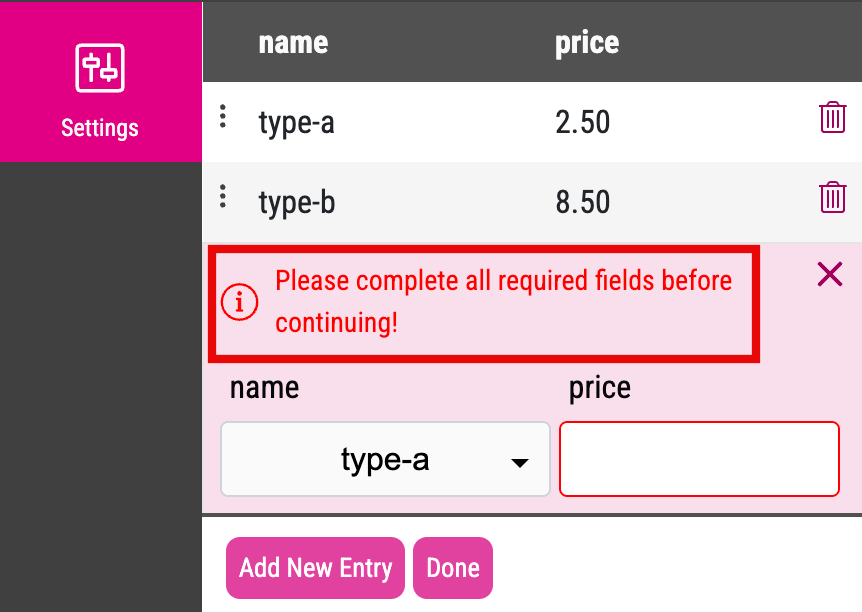Viewport: 862px width, 612px height.
Task: Click the 2.50 price value for type-a
Action: (x=584, y=121)
